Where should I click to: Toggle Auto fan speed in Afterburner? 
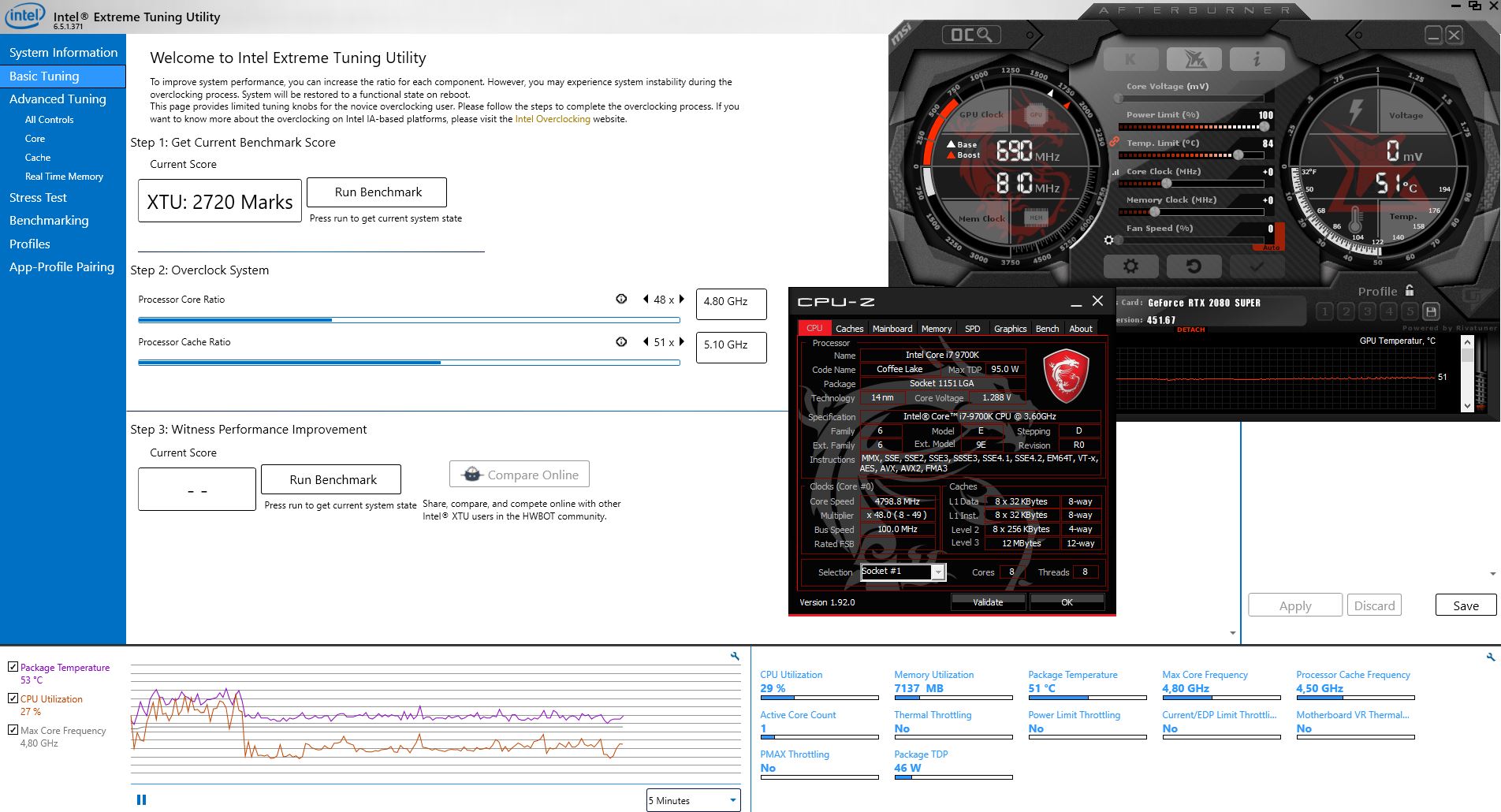click(1272, 248)
